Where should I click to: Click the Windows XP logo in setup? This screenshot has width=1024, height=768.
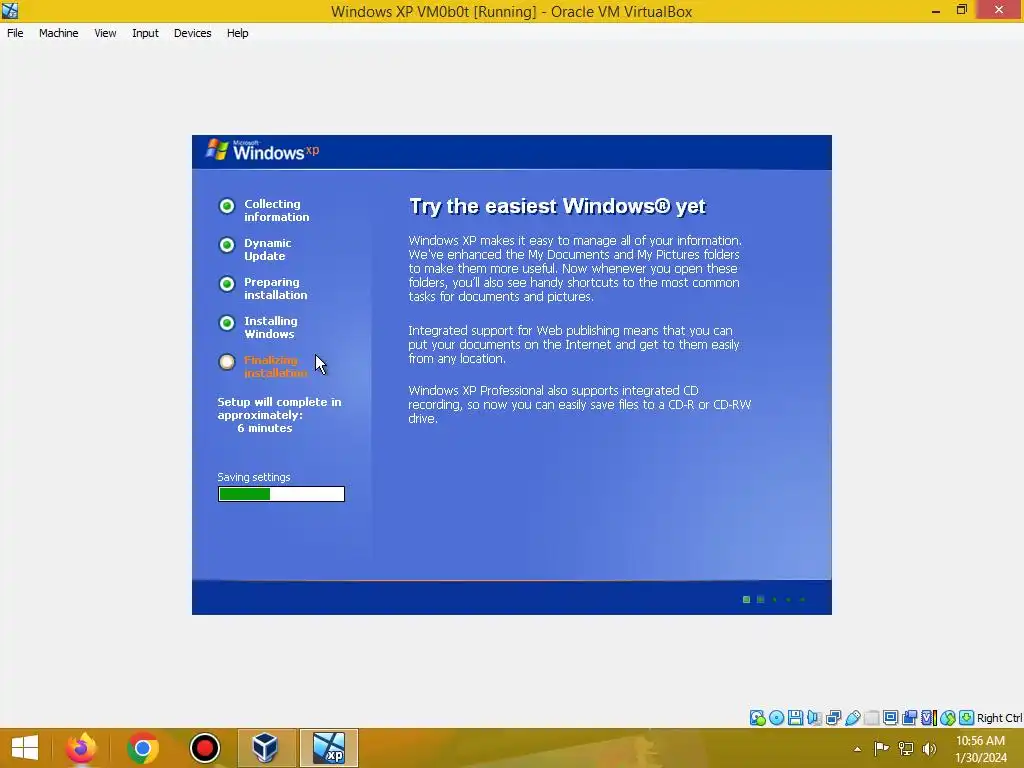[x=262, y=150]
